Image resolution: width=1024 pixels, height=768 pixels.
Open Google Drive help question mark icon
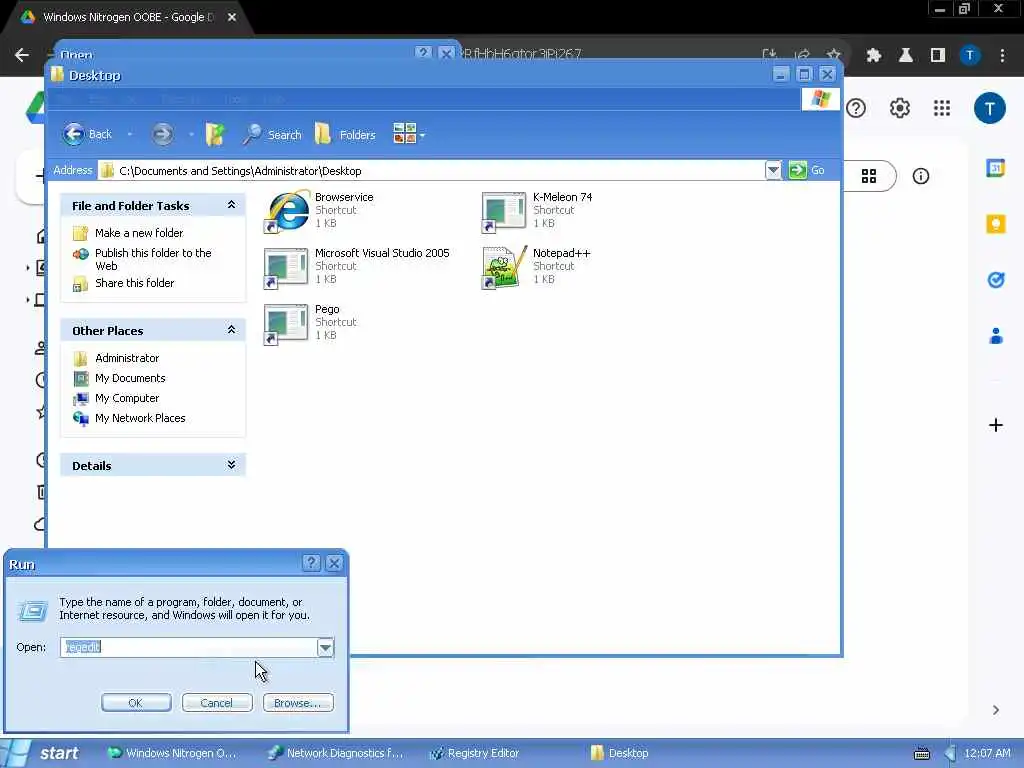tap(856, 108)
